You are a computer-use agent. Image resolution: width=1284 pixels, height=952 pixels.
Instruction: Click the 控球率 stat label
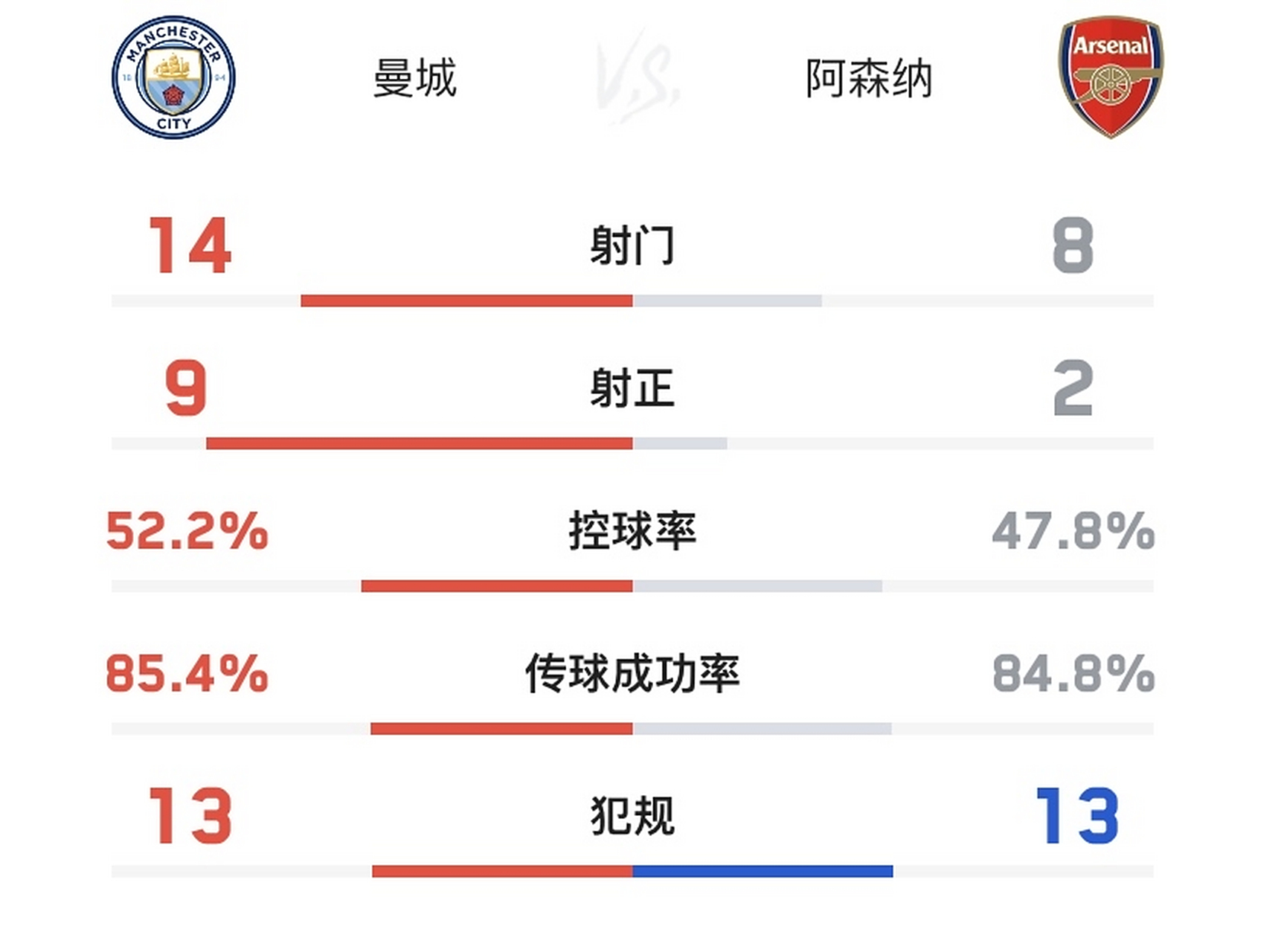pyautogui.click(x=632, y=531)
